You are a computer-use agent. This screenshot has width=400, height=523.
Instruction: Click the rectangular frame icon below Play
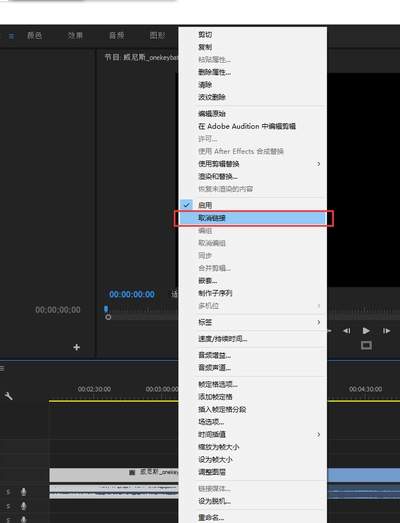366,345
